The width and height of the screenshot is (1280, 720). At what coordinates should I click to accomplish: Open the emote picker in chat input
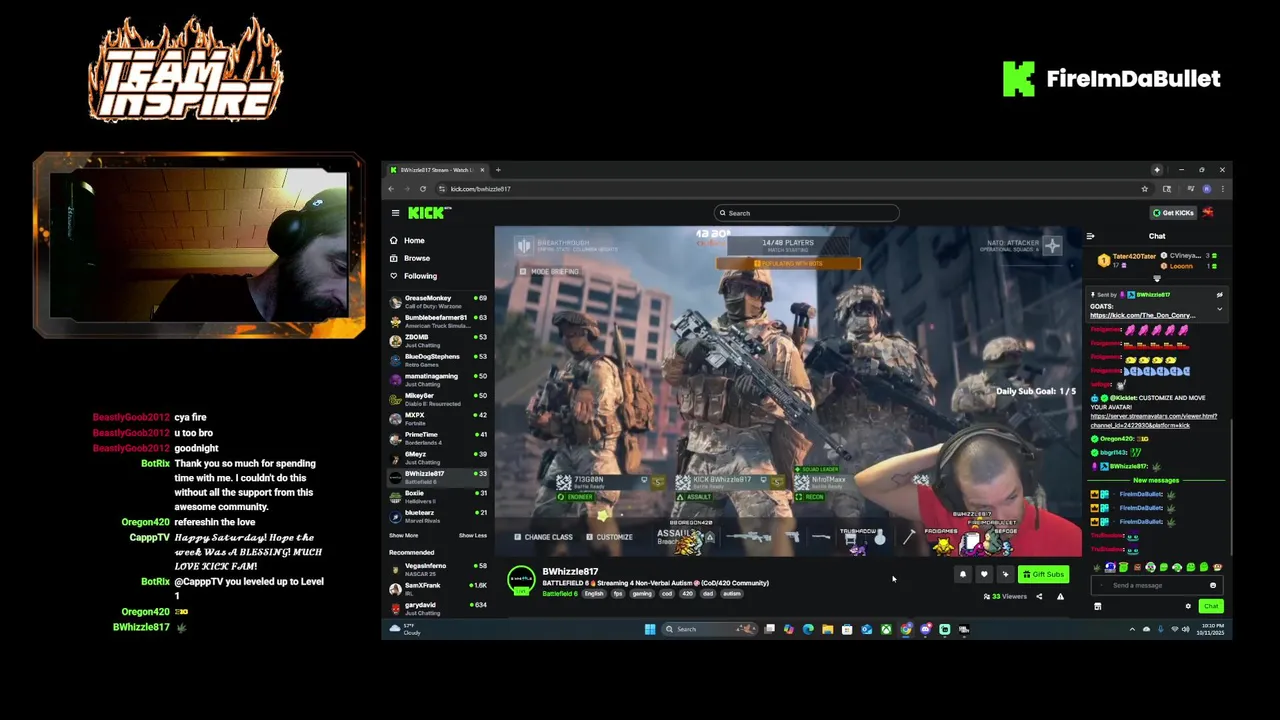(1213, 586)
